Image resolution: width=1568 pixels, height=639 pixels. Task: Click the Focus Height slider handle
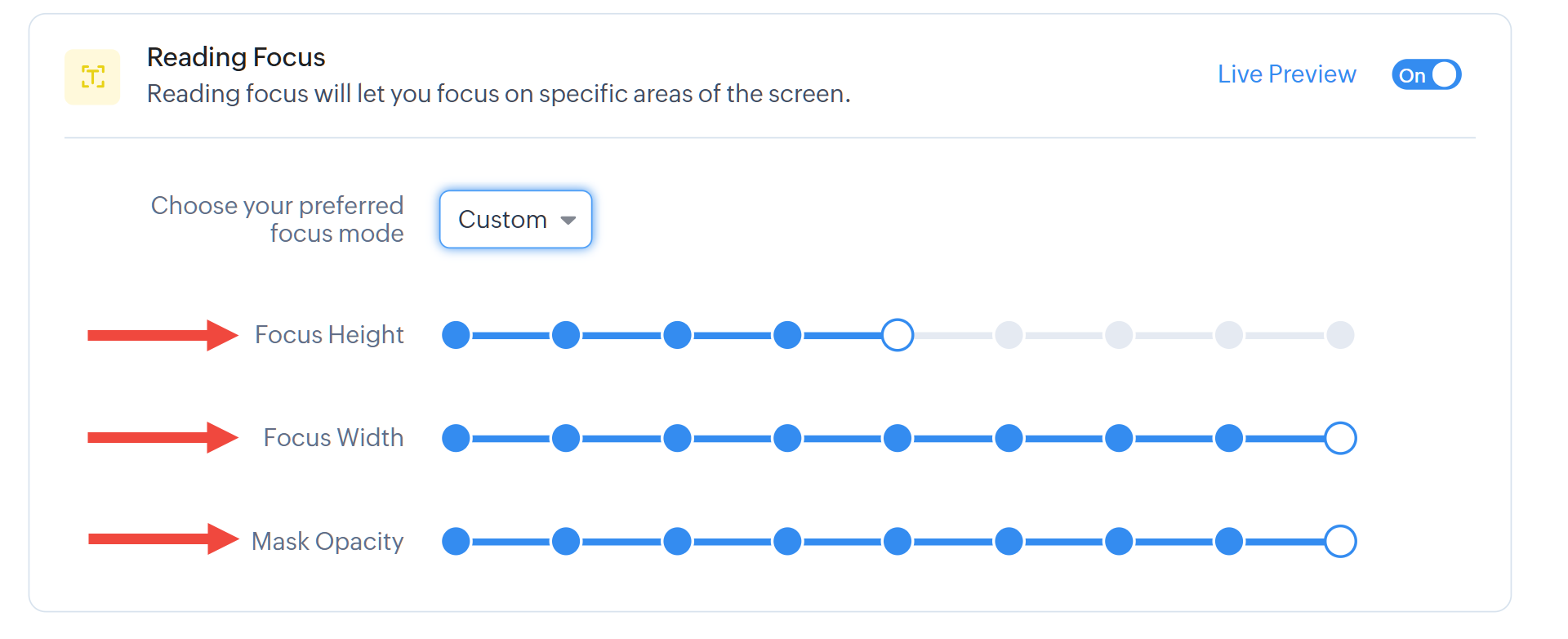coord(898,335)
